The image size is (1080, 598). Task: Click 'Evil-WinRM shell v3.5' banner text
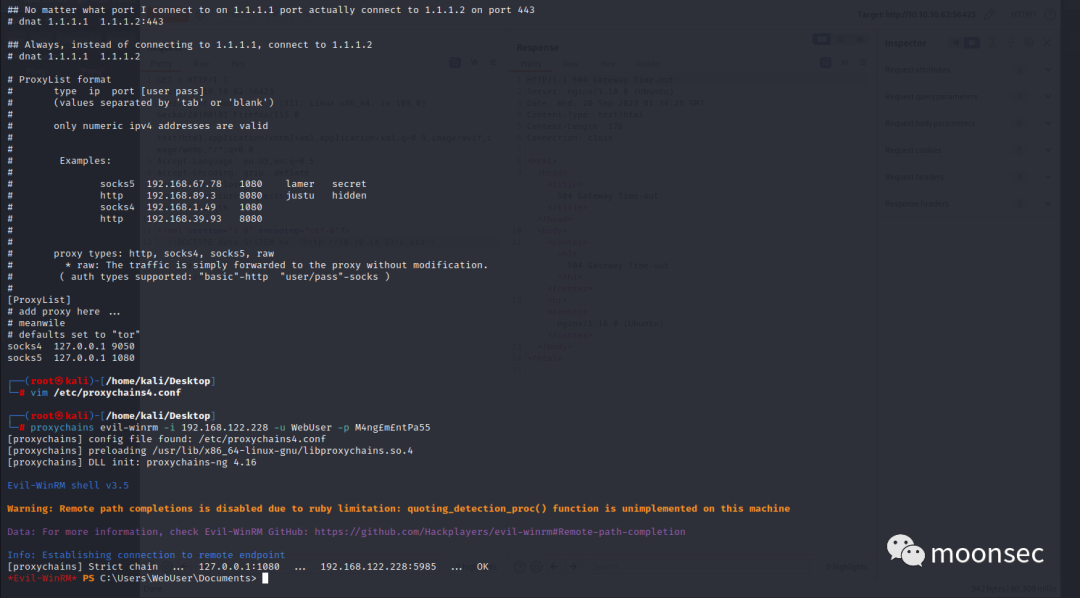coord(68,486)
